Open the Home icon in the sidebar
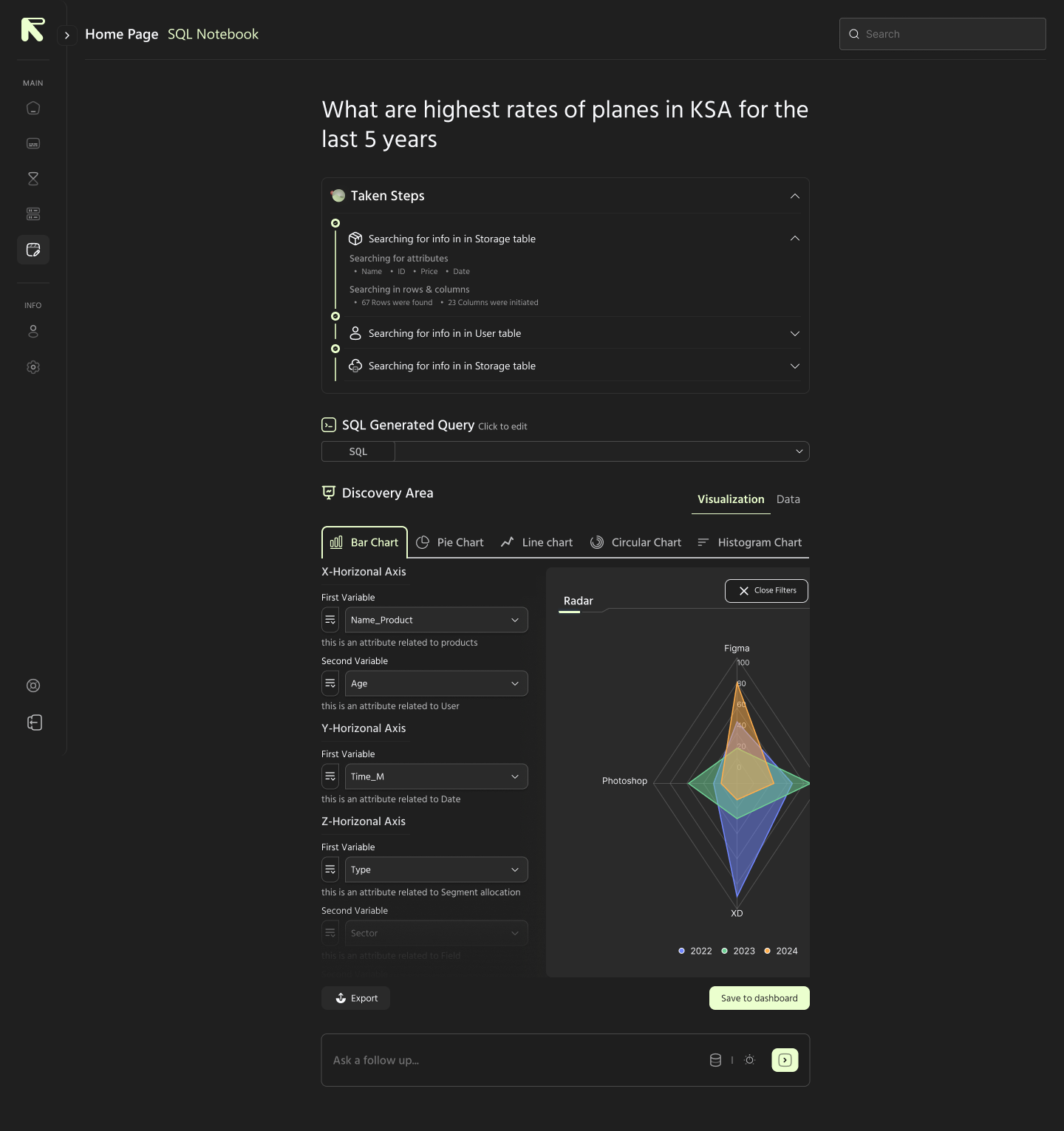 point(33,108)
